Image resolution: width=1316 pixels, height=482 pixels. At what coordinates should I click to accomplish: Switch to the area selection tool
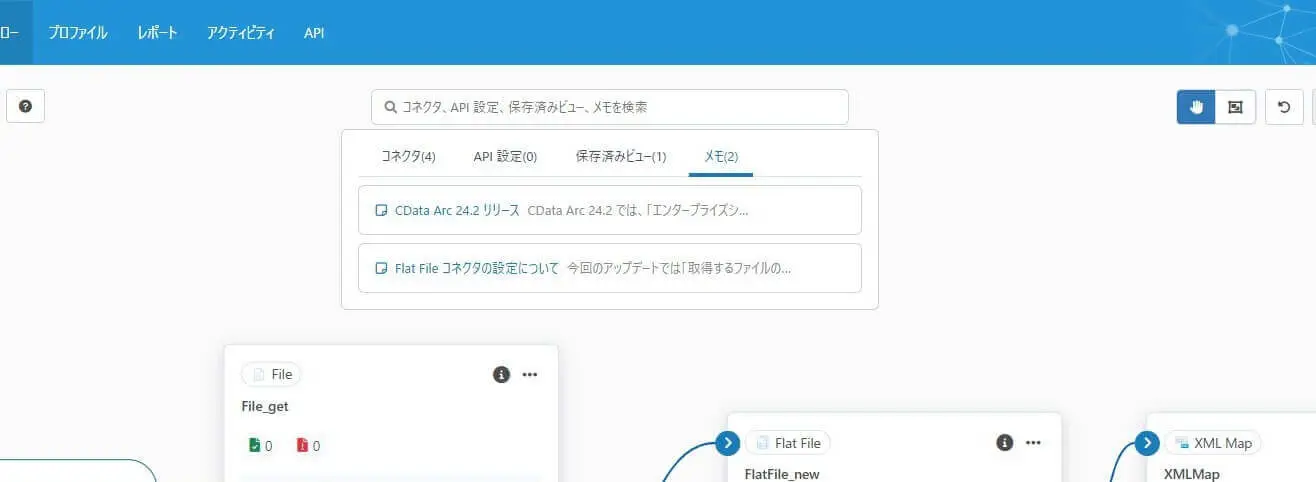click(1235, 107)
